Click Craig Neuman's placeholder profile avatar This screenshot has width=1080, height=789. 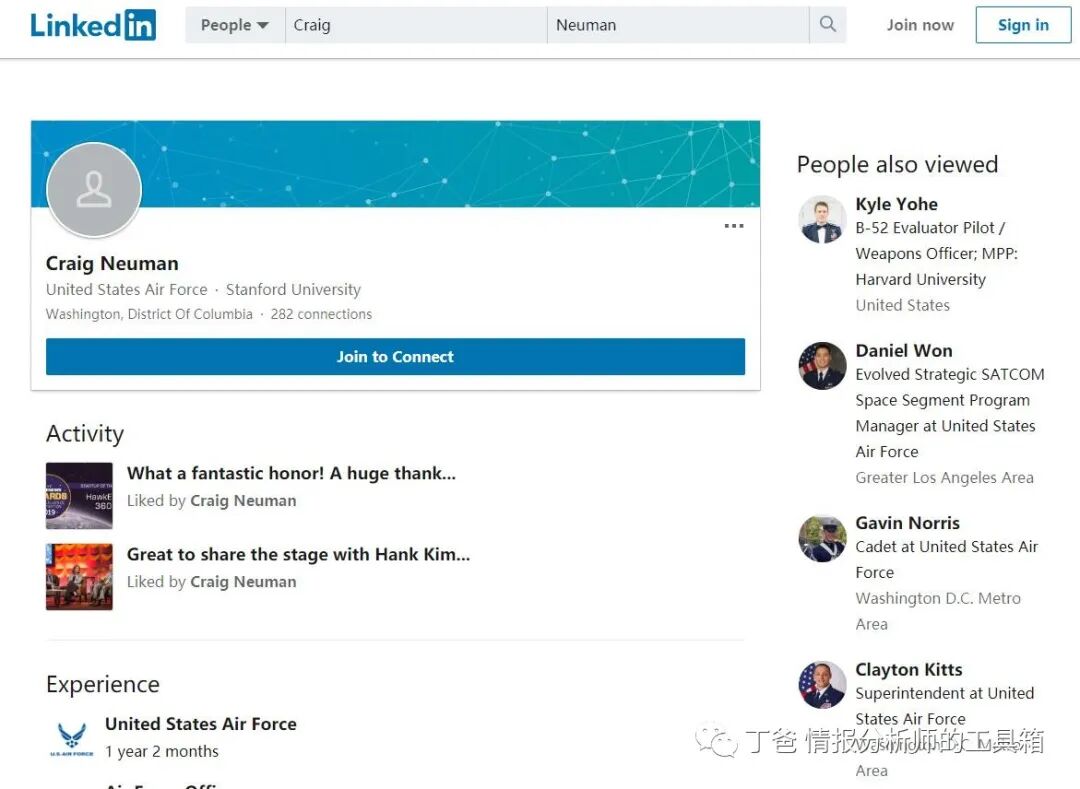point(94,190)
